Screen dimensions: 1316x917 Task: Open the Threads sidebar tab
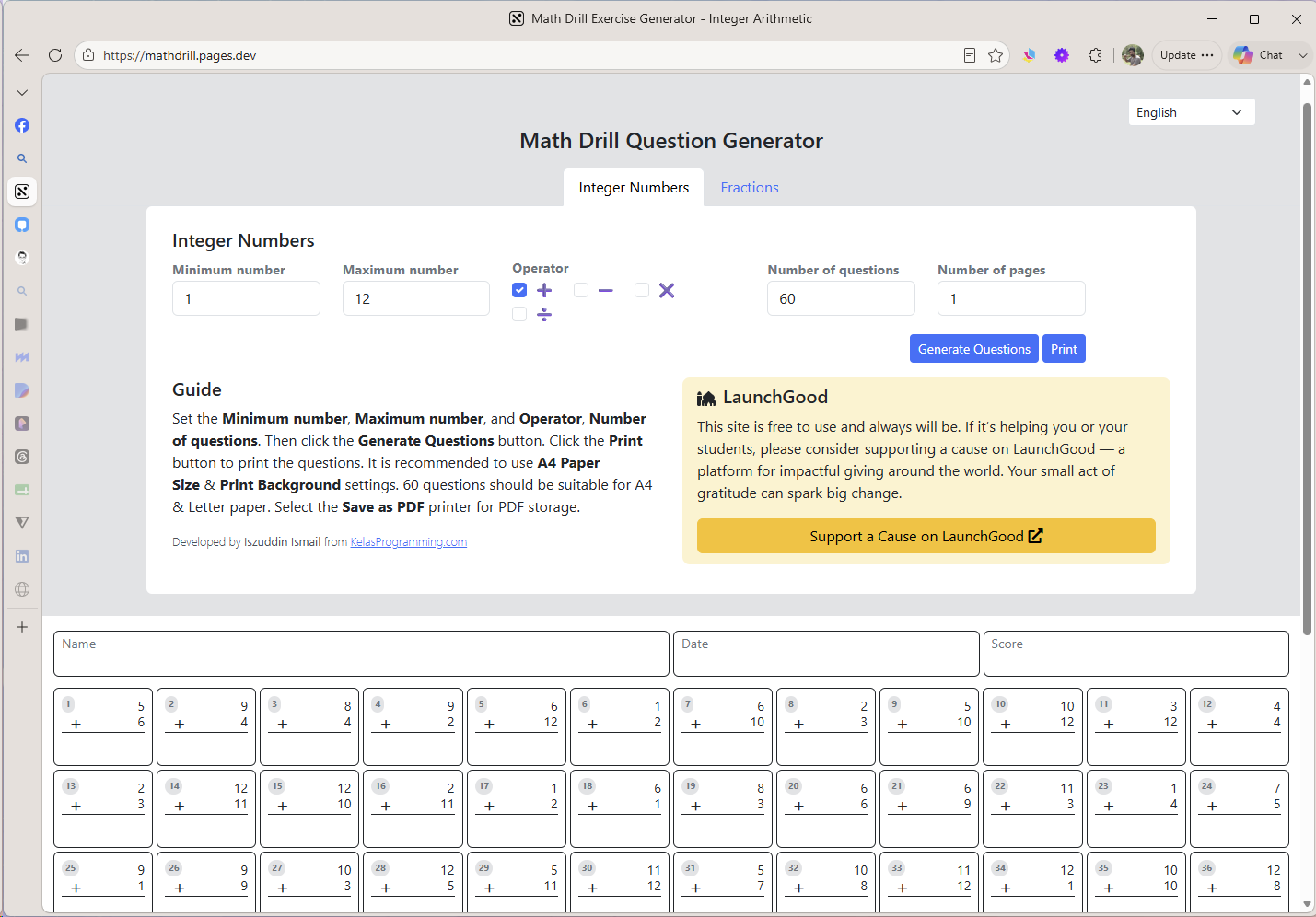(x=22, y=457)
